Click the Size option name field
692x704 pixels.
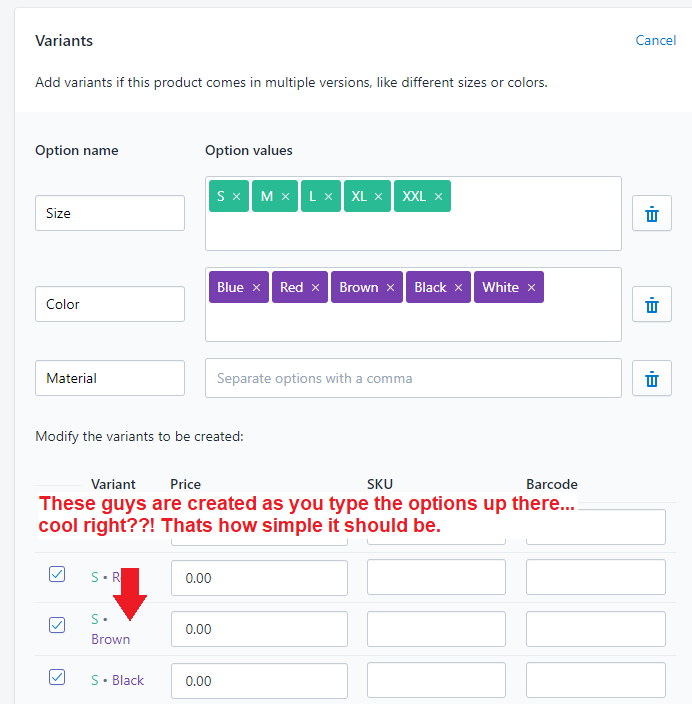(110, 213)
